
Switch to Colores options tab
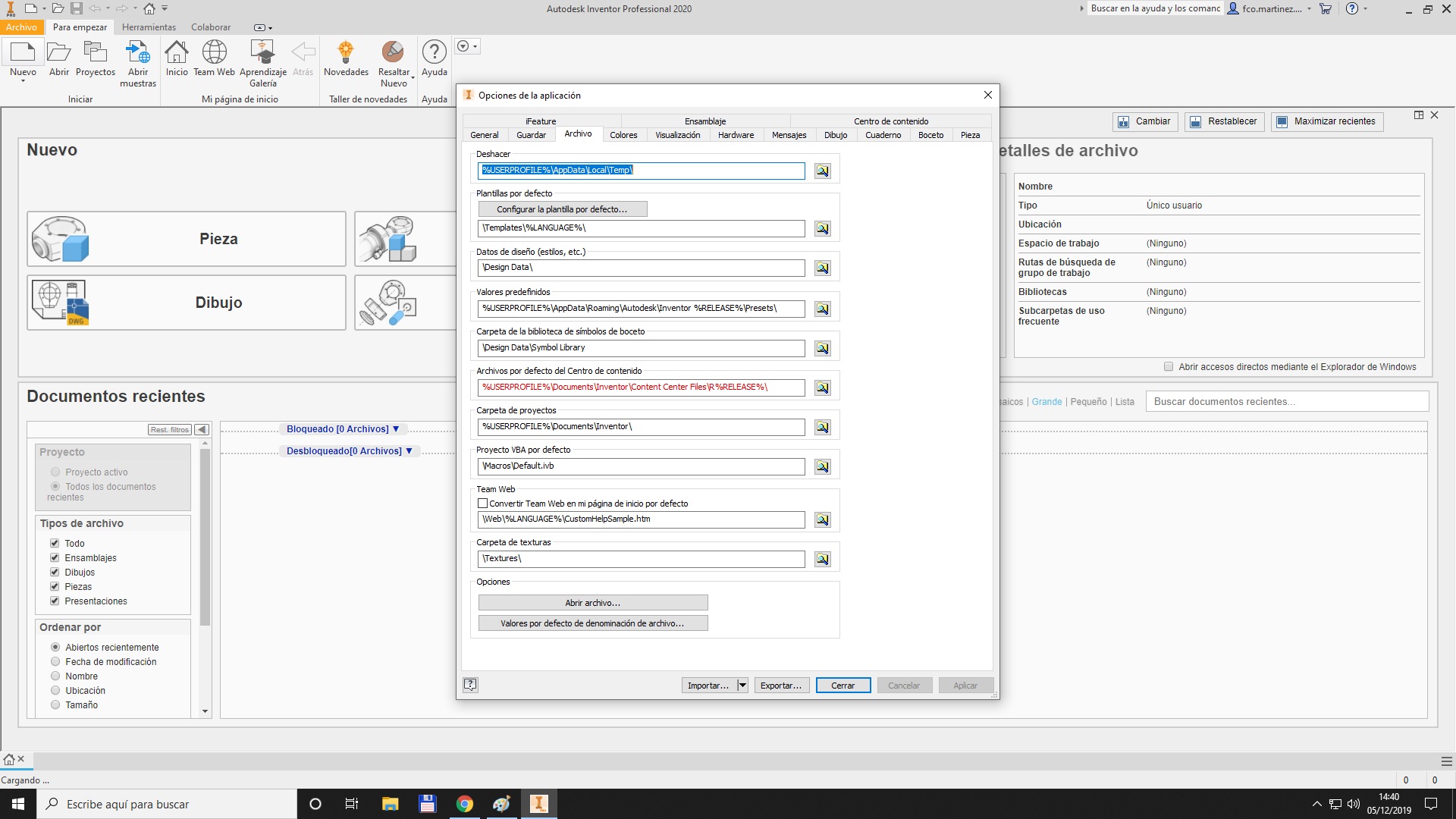pos(623,135)
